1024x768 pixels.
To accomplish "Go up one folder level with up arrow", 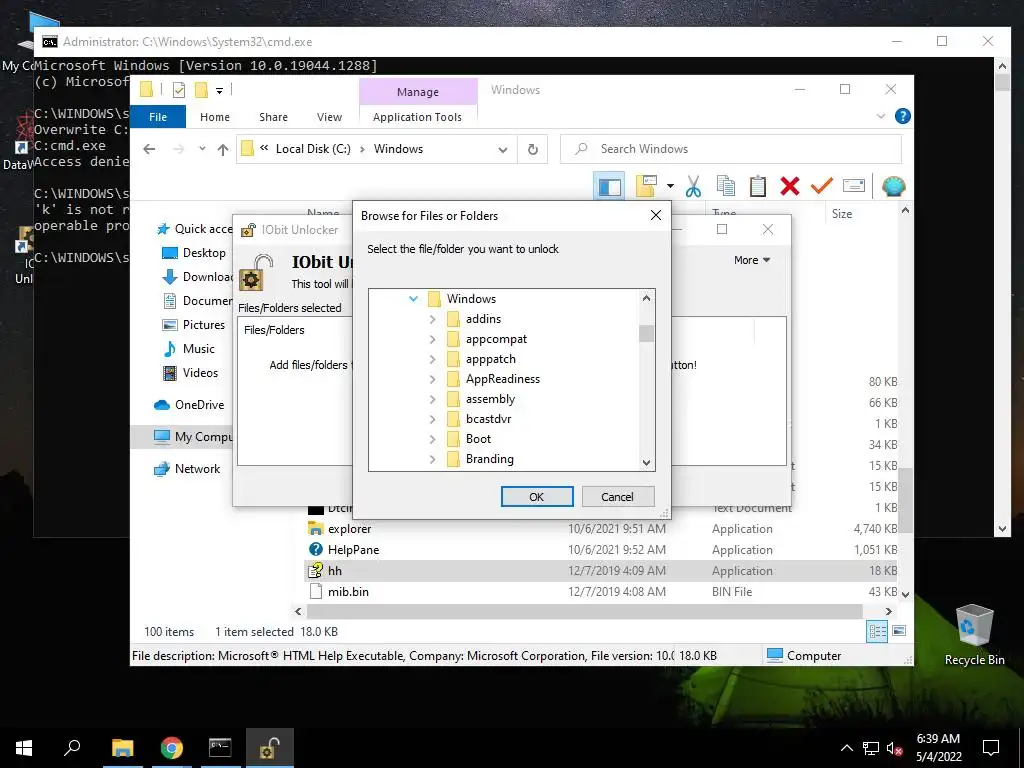I will click(223, 150).
